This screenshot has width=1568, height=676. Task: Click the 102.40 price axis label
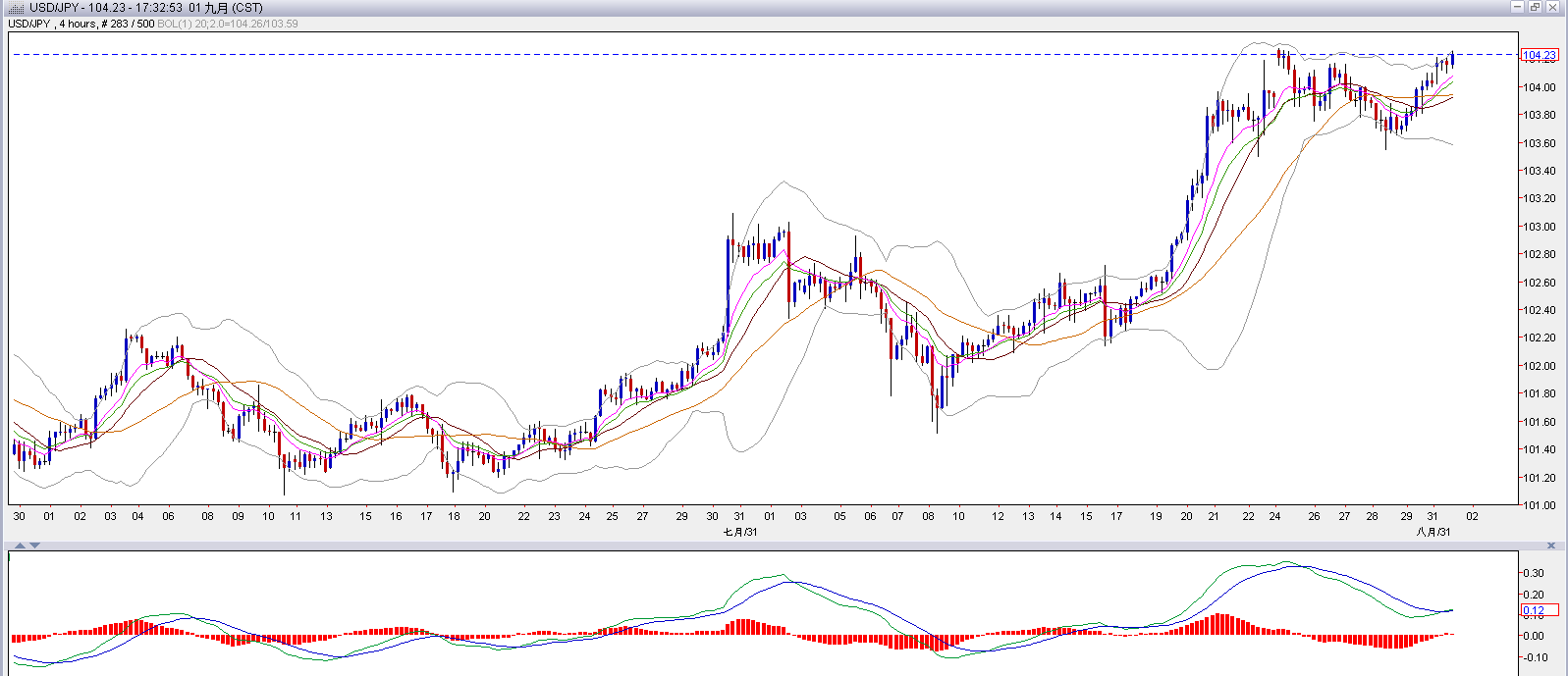[1540, 310]
